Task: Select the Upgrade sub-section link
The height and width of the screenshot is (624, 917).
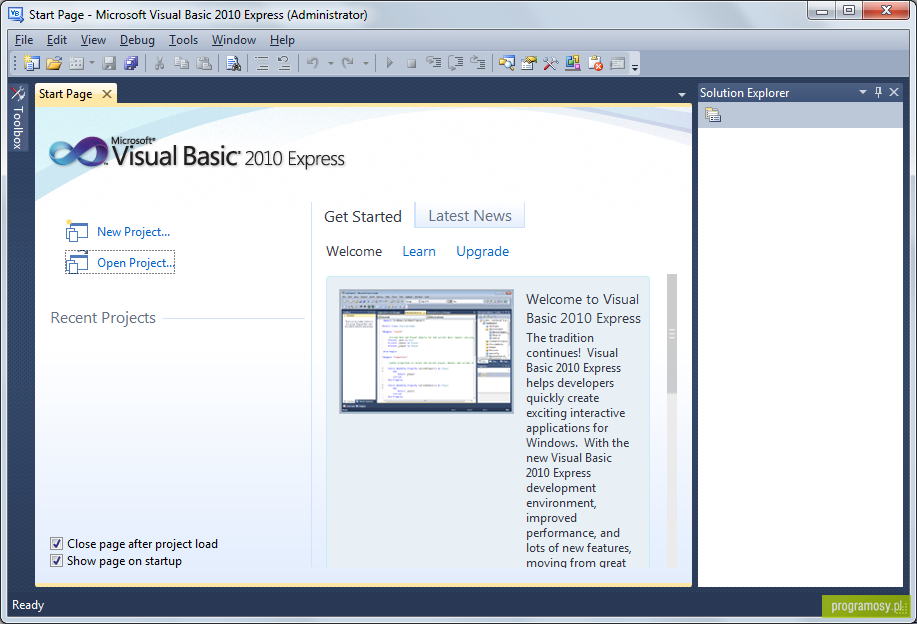Action: (482, 251)
